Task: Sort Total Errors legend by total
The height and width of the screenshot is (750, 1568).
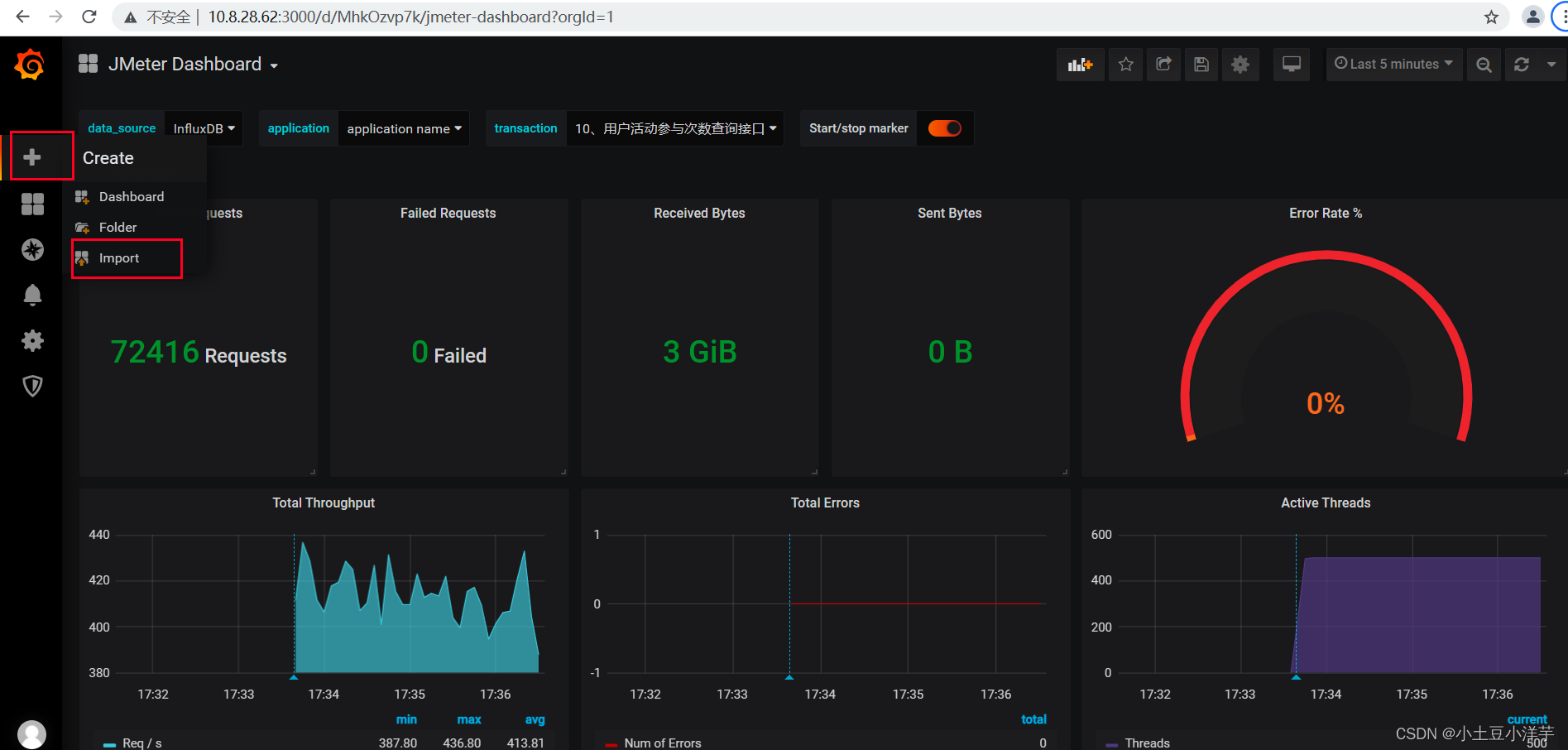Action: tap(1033, 719)
